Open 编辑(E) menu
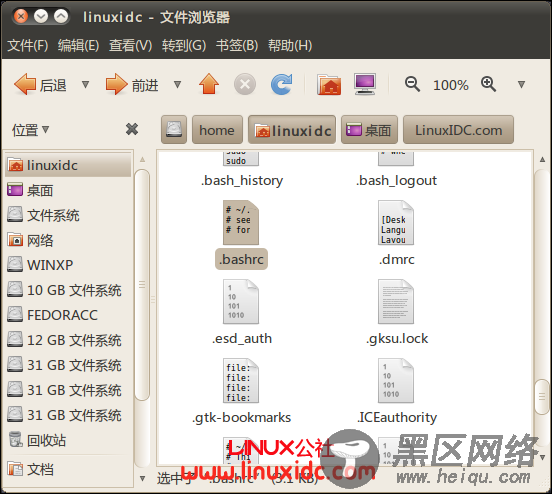 pyautogui.click(x=78, y=45)
